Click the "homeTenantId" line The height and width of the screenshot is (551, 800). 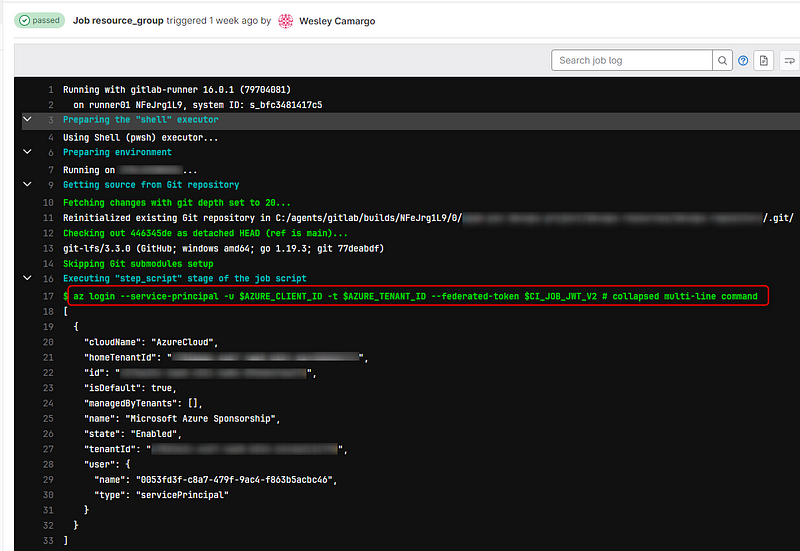[226, 358]
